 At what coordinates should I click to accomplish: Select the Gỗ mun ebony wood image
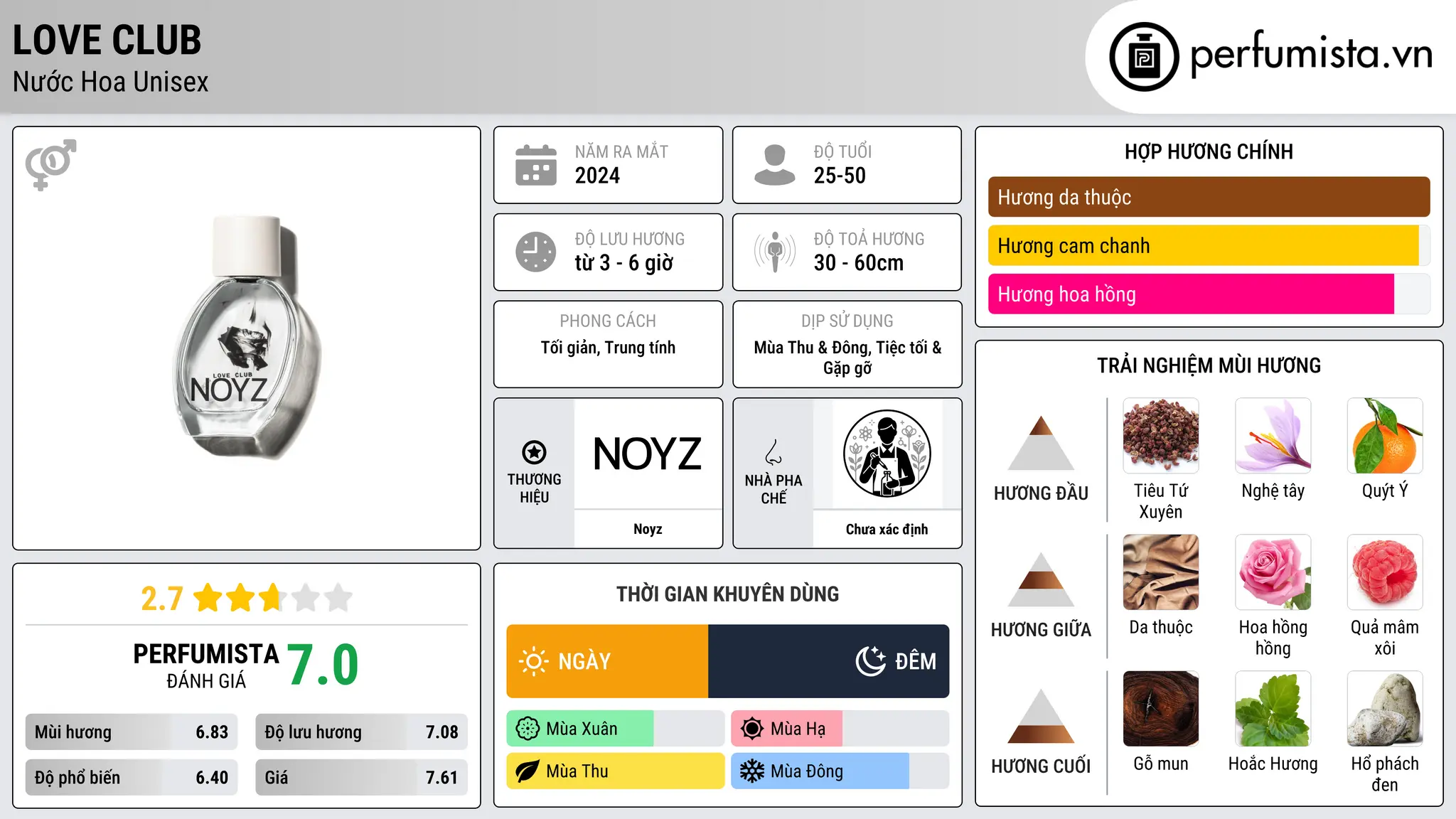pos(1161,709)
